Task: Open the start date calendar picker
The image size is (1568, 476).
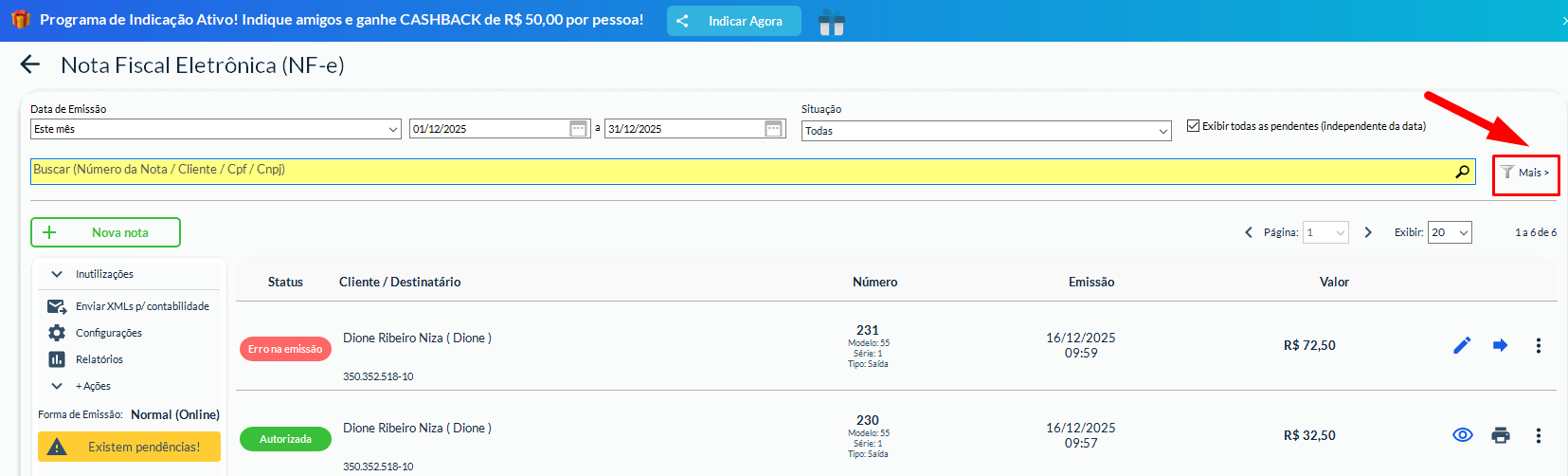Action: [578, 129]
